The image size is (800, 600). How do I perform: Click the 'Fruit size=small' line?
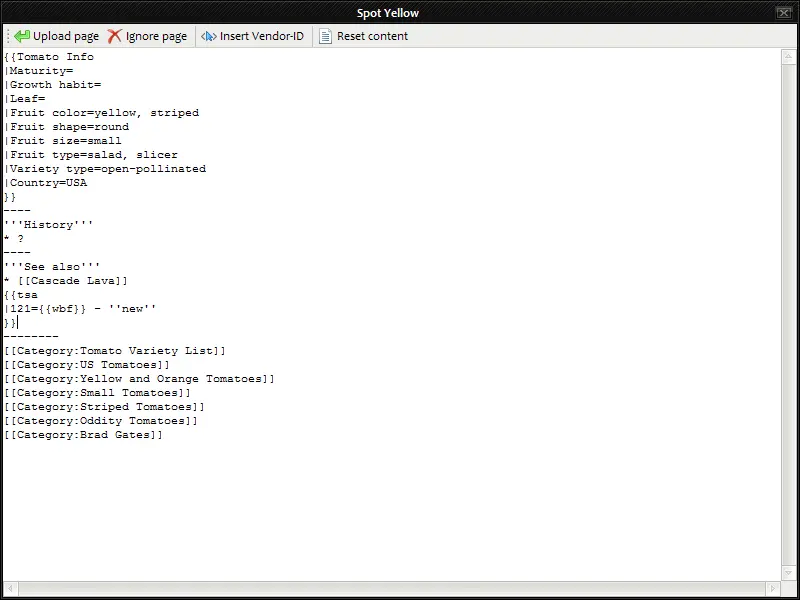coord(63,141)
